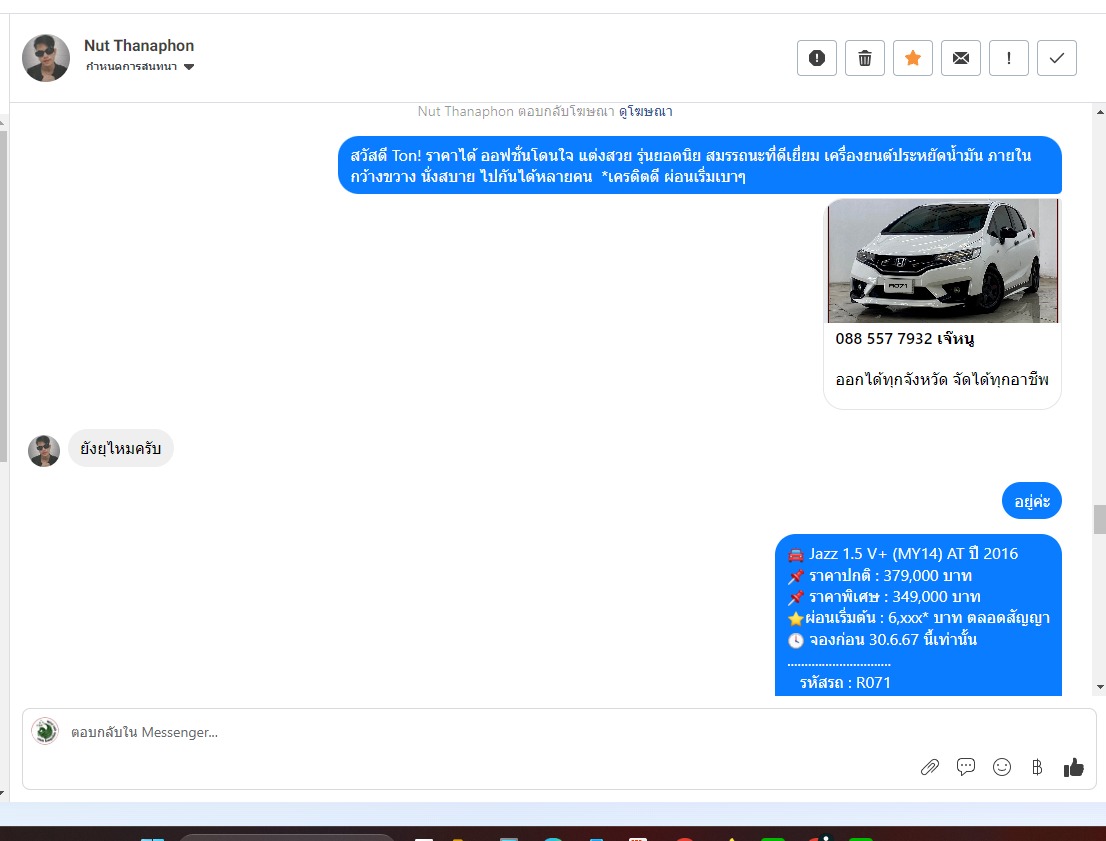The image size is (1106, 841).
Task: Click the รหัสรถ : R071 line
Action: (845, 683)
